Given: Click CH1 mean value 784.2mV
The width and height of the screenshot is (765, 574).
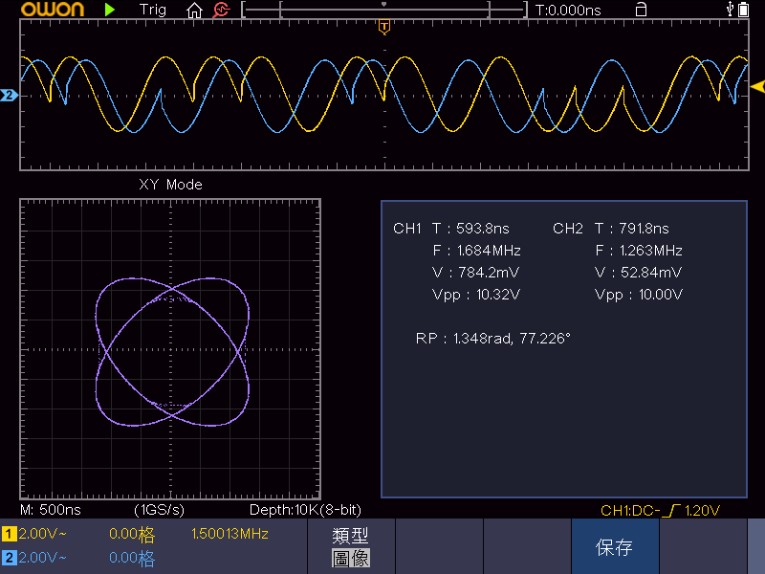Looking at the screenshot, I should click(x=488, y=273).
